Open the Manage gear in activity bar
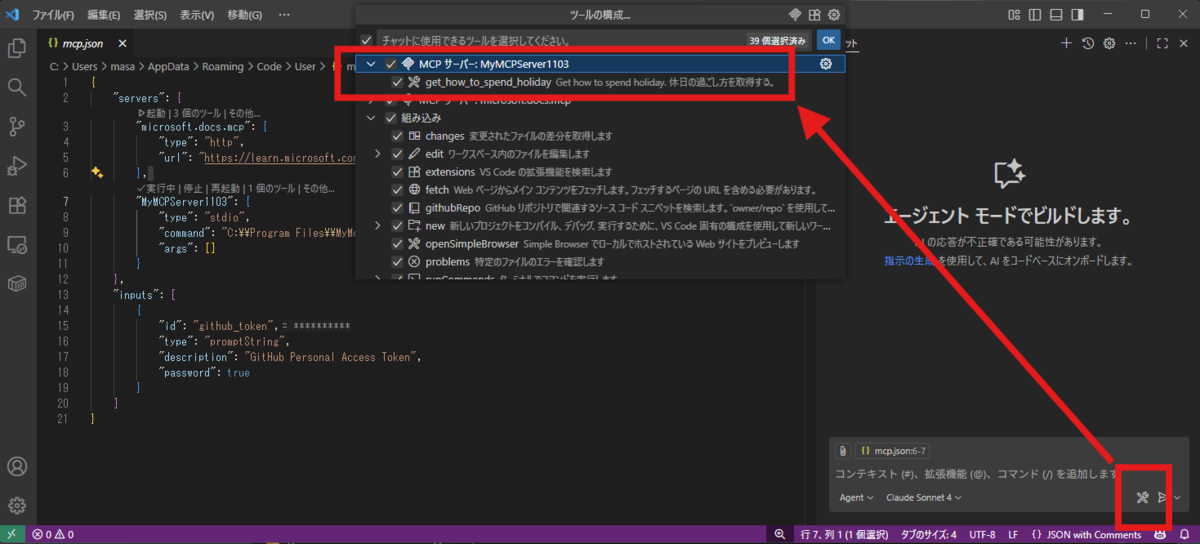1200x544 pixels. pyautogui.click(x=17, y=505)
